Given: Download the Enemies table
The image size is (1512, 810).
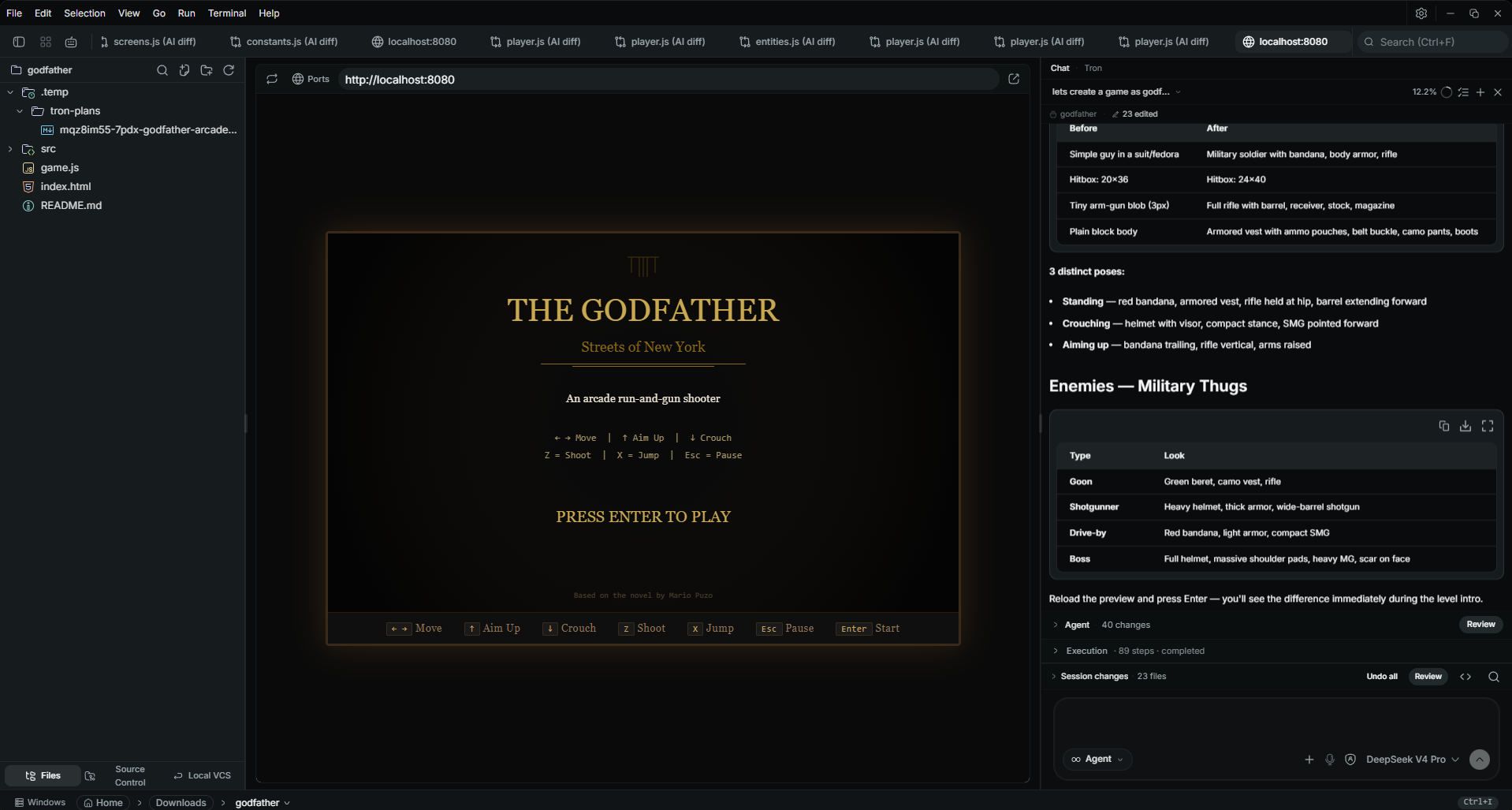Looking at the screenshot, I should coord(1465,426).
